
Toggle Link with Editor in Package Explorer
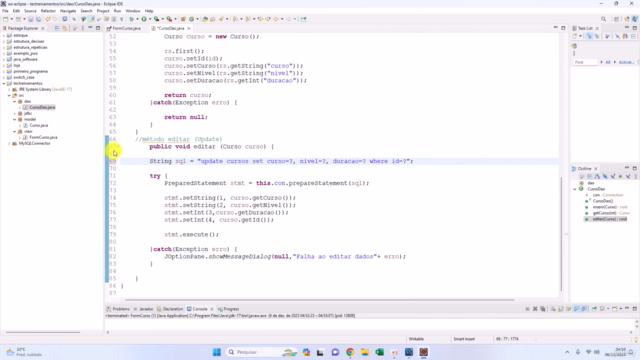tap(64, 28)
